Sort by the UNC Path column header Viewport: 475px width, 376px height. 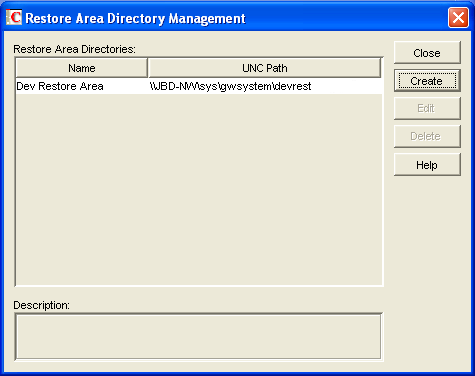[265, 68]
